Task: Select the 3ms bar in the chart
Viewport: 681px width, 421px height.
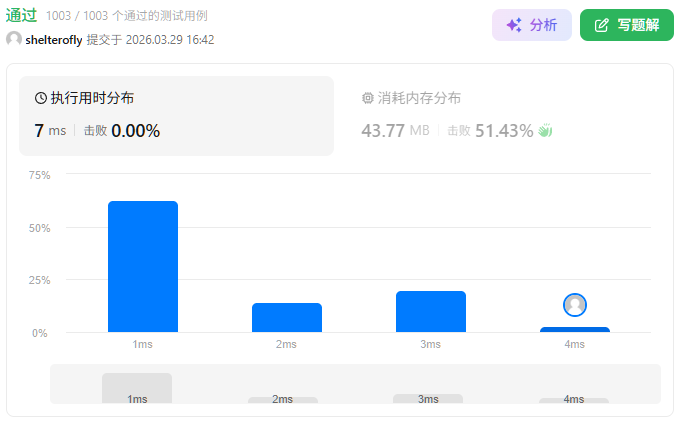Action: [430, 311]
